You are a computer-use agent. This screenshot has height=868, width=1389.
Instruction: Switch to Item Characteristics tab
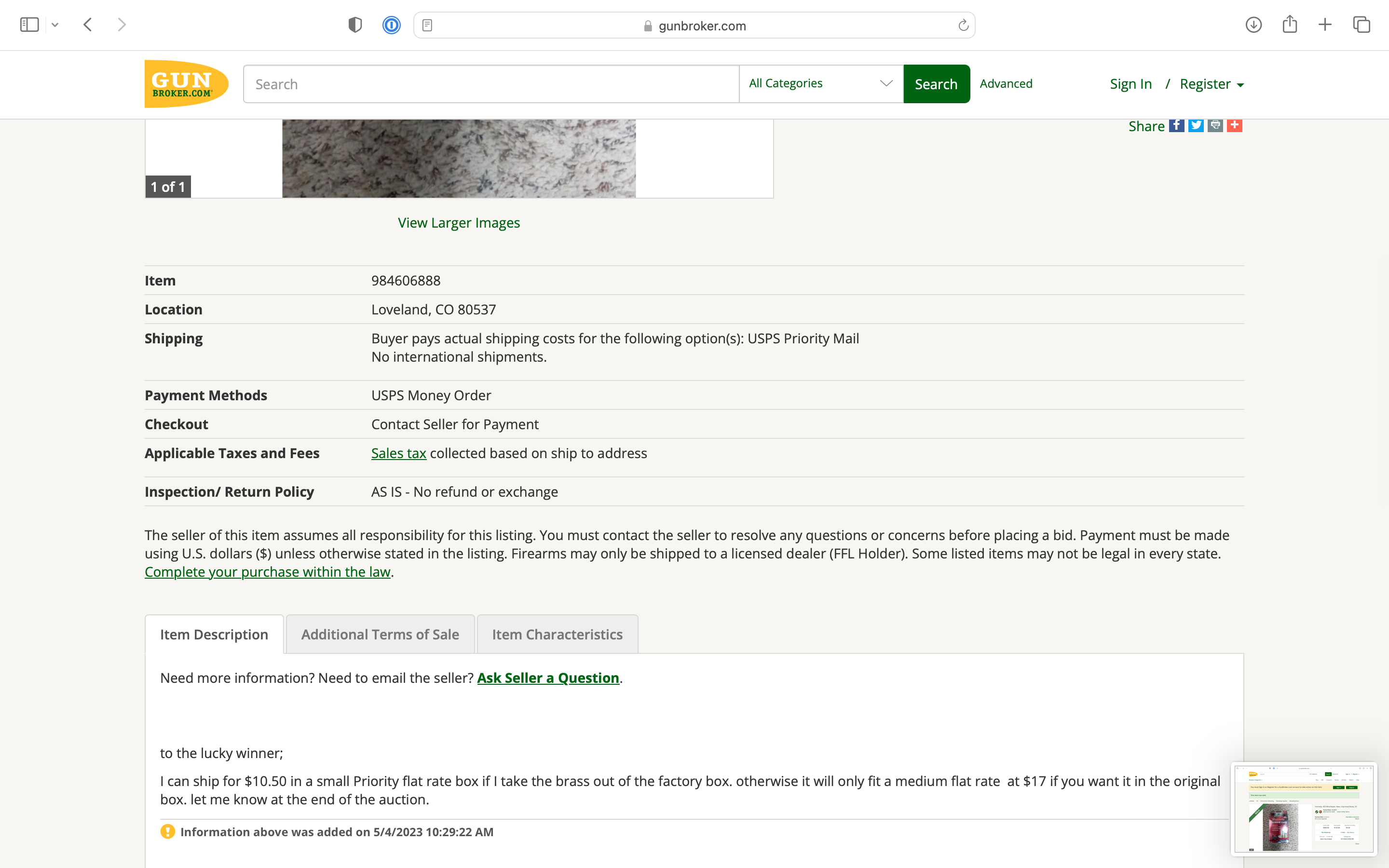pyautogui.click(x=557, y=634)
